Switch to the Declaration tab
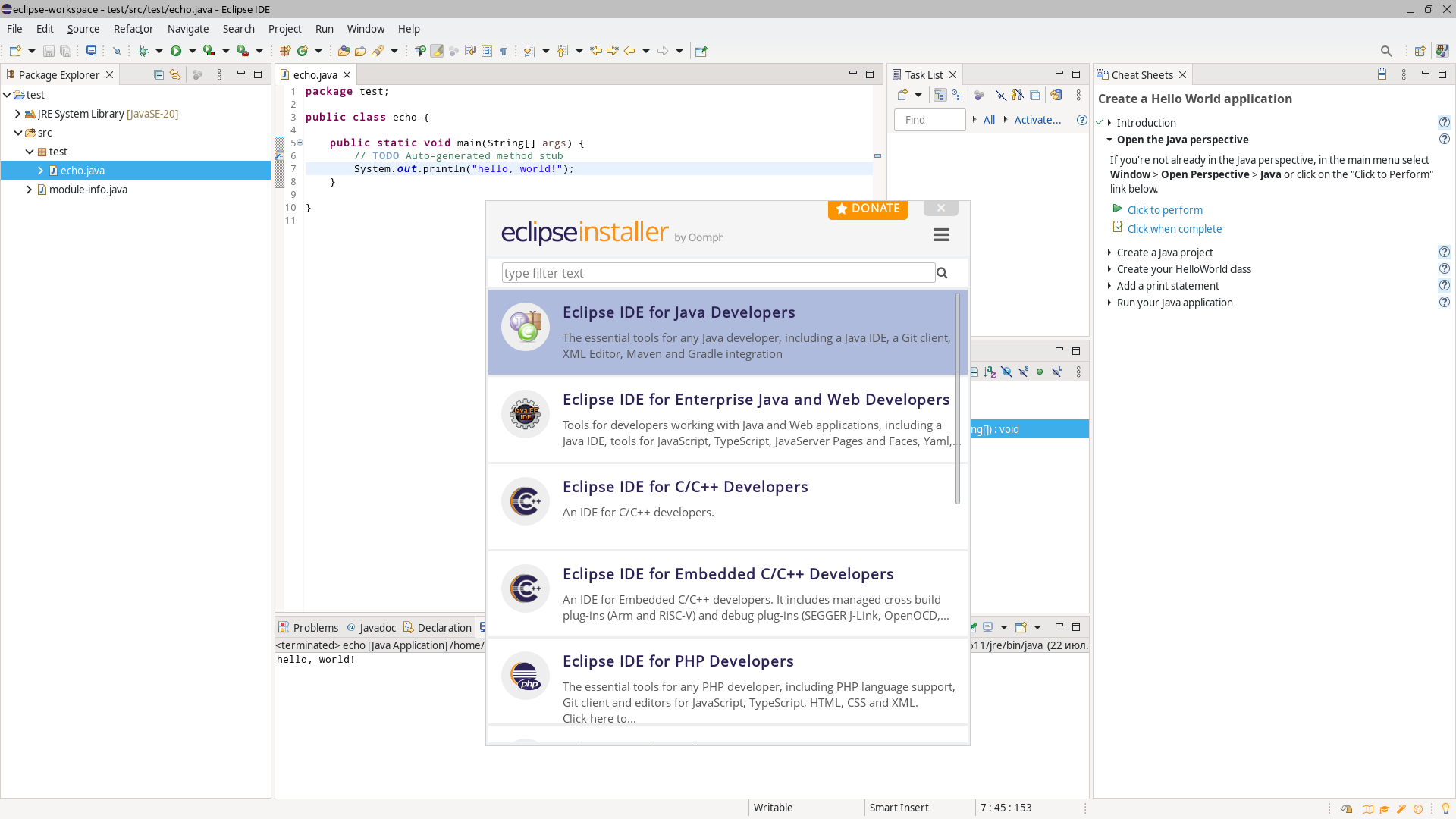 (x=437, y=628)
